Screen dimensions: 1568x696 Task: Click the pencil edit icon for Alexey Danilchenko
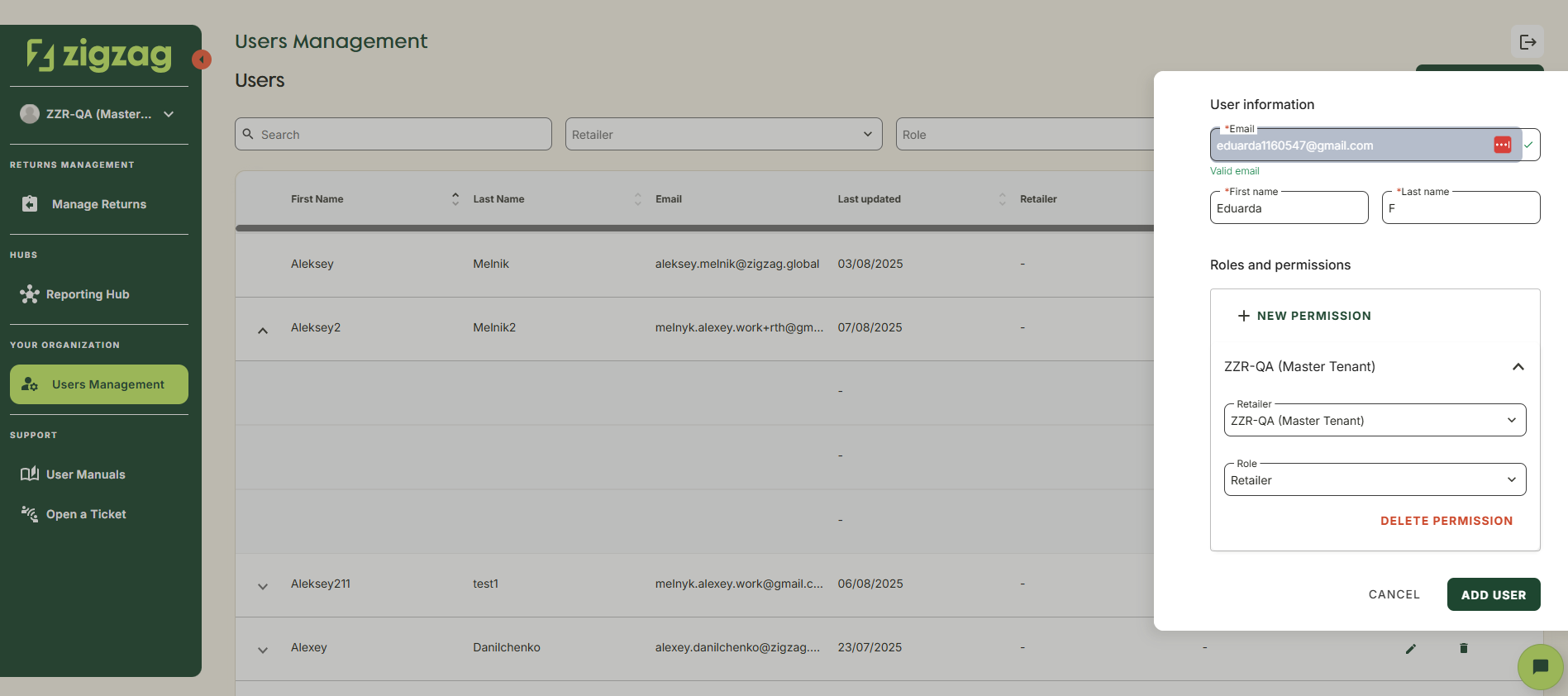point(1410,649)
